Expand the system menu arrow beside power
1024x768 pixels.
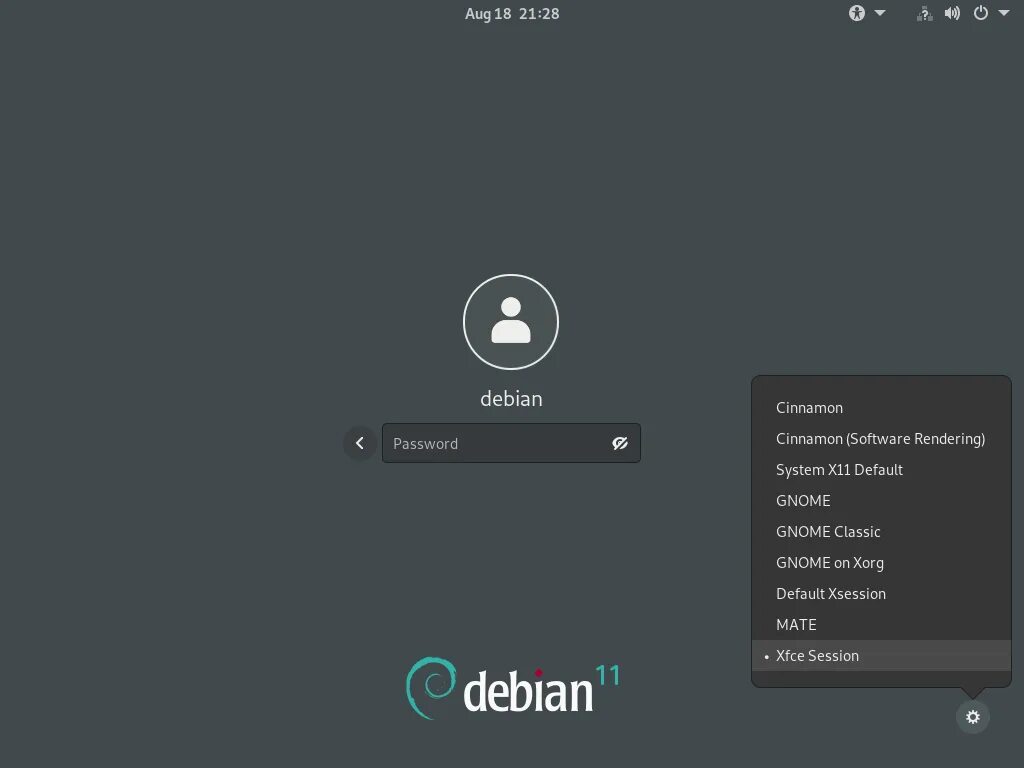pyautogui.click(x=1004, y=13)
